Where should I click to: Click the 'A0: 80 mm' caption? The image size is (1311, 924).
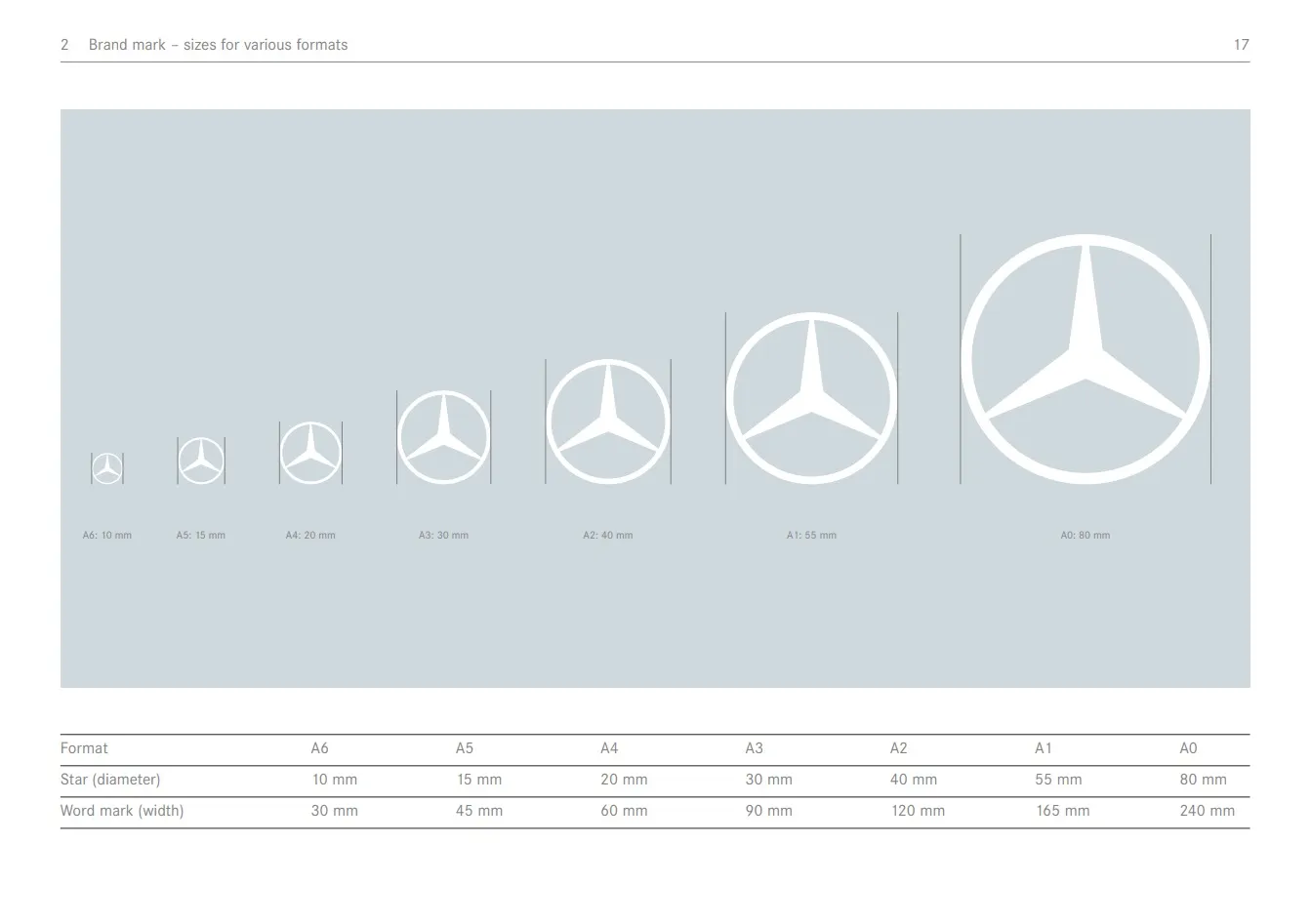pyautogui.click(x=1086, y=536)
